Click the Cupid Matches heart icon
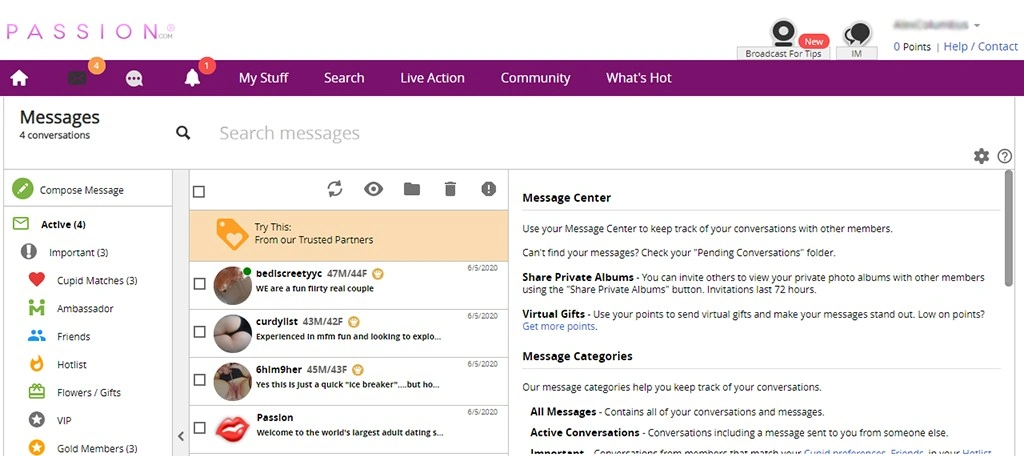 point(37,280)
